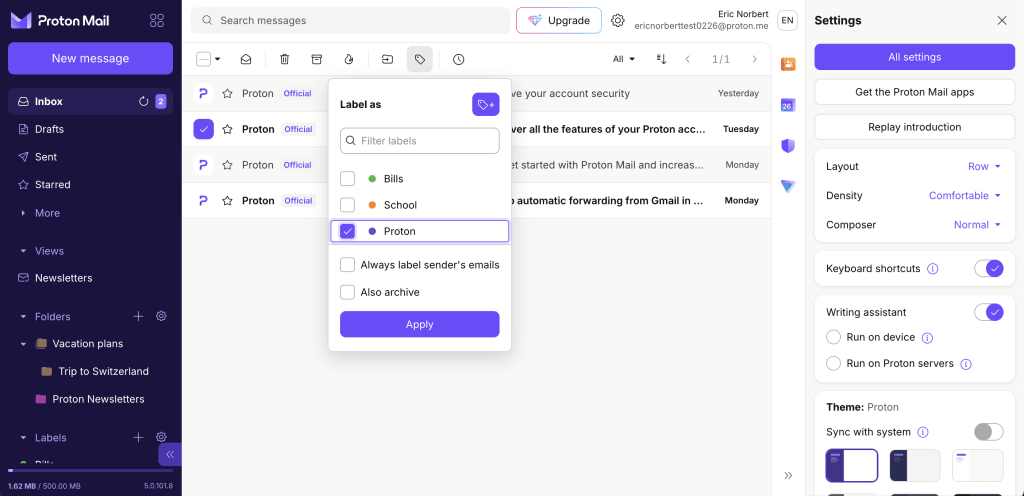This screenshot has height=496, width=1024.
Task: Open the Starred folder
Action: 90,185
